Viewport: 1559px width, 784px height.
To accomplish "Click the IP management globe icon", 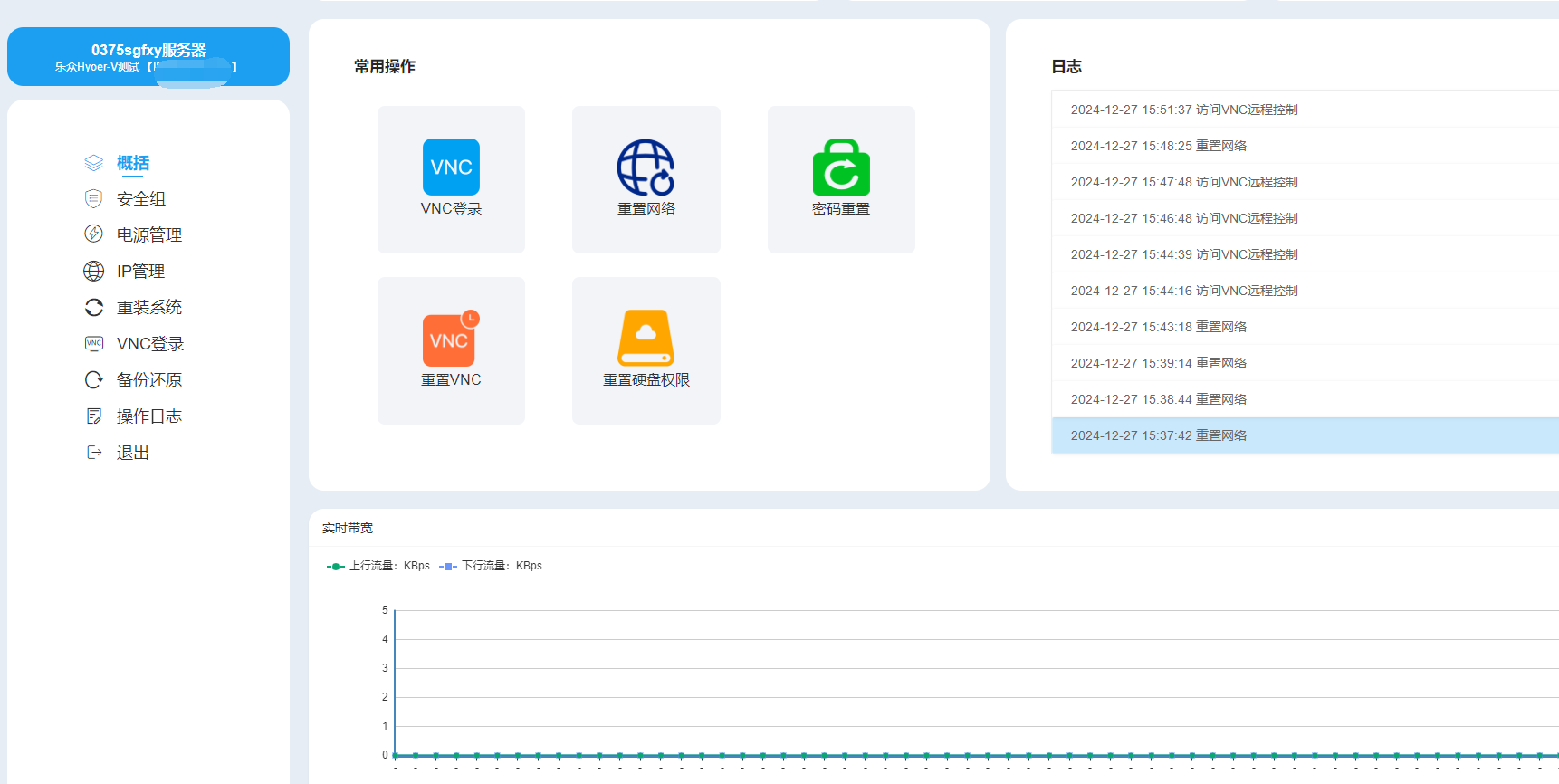I will (93, 271).
